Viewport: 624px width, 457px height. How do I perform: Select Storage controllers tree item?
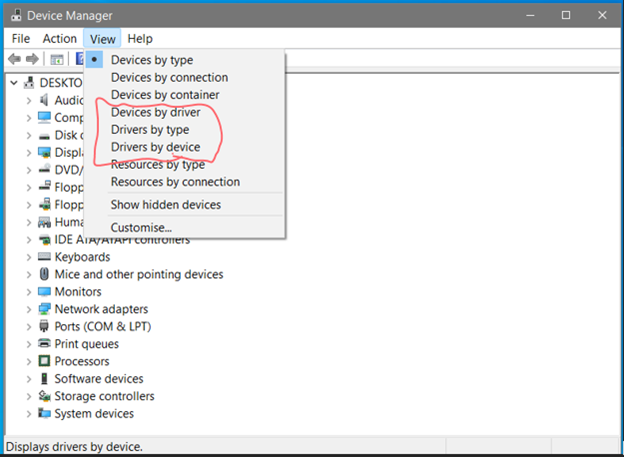pos(104,396)
